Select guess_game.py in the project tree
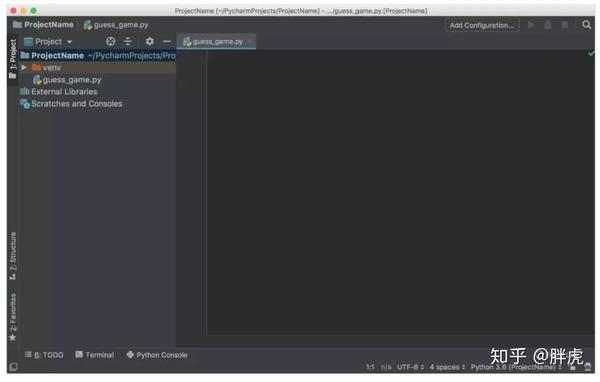600x382 pixels. click(72, 80)
